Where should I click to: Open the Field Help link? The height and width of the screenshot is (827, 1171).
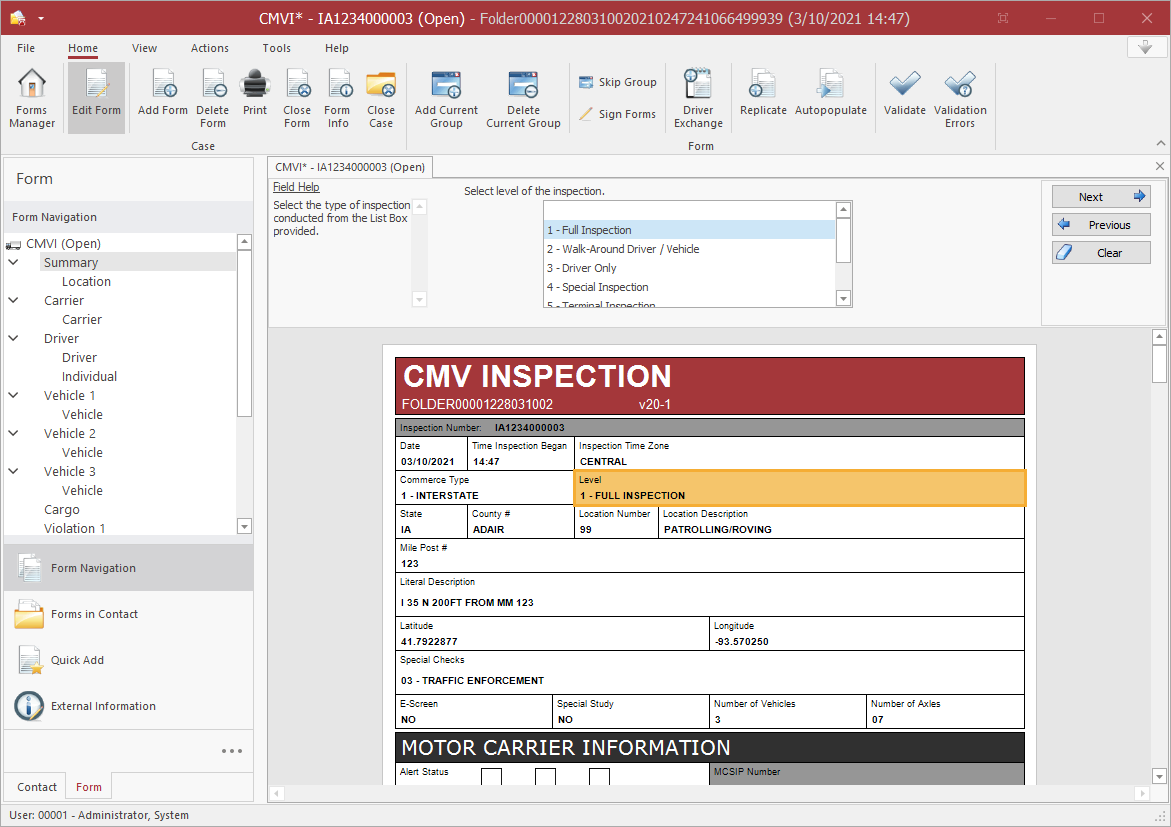coord(296,187)
